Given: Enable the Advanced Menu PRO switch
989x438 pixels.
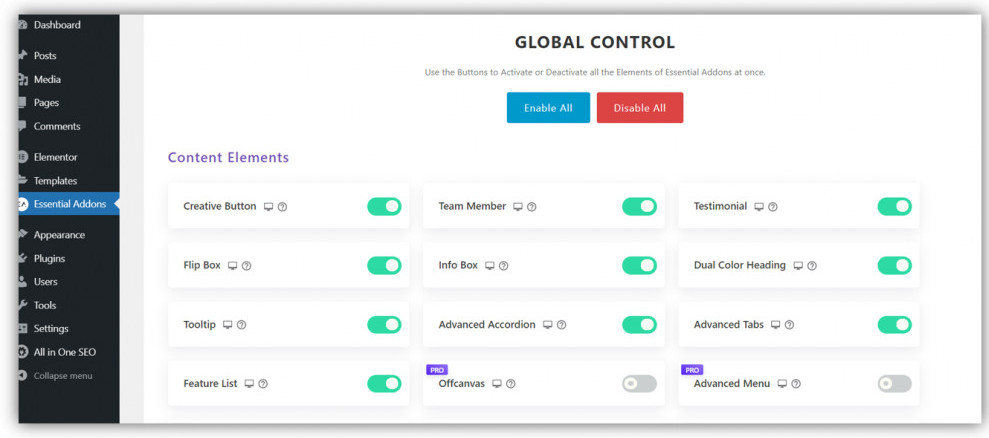Looking at the screenshot, I should point(894,384).
